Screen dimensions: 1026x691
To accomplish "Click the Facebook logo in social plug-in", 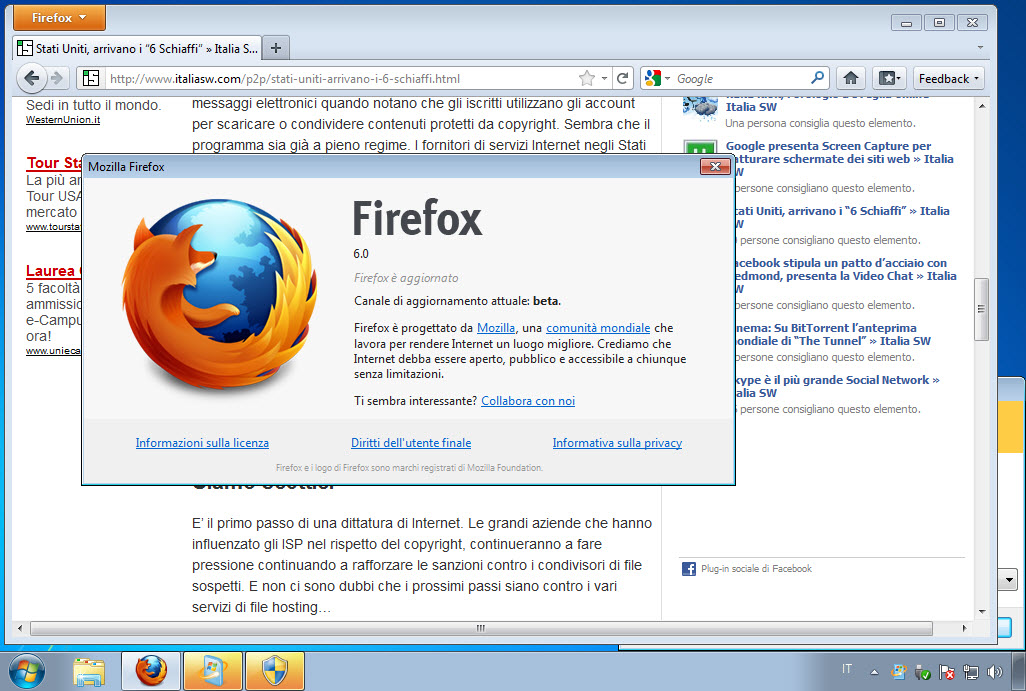I will 689,569.
